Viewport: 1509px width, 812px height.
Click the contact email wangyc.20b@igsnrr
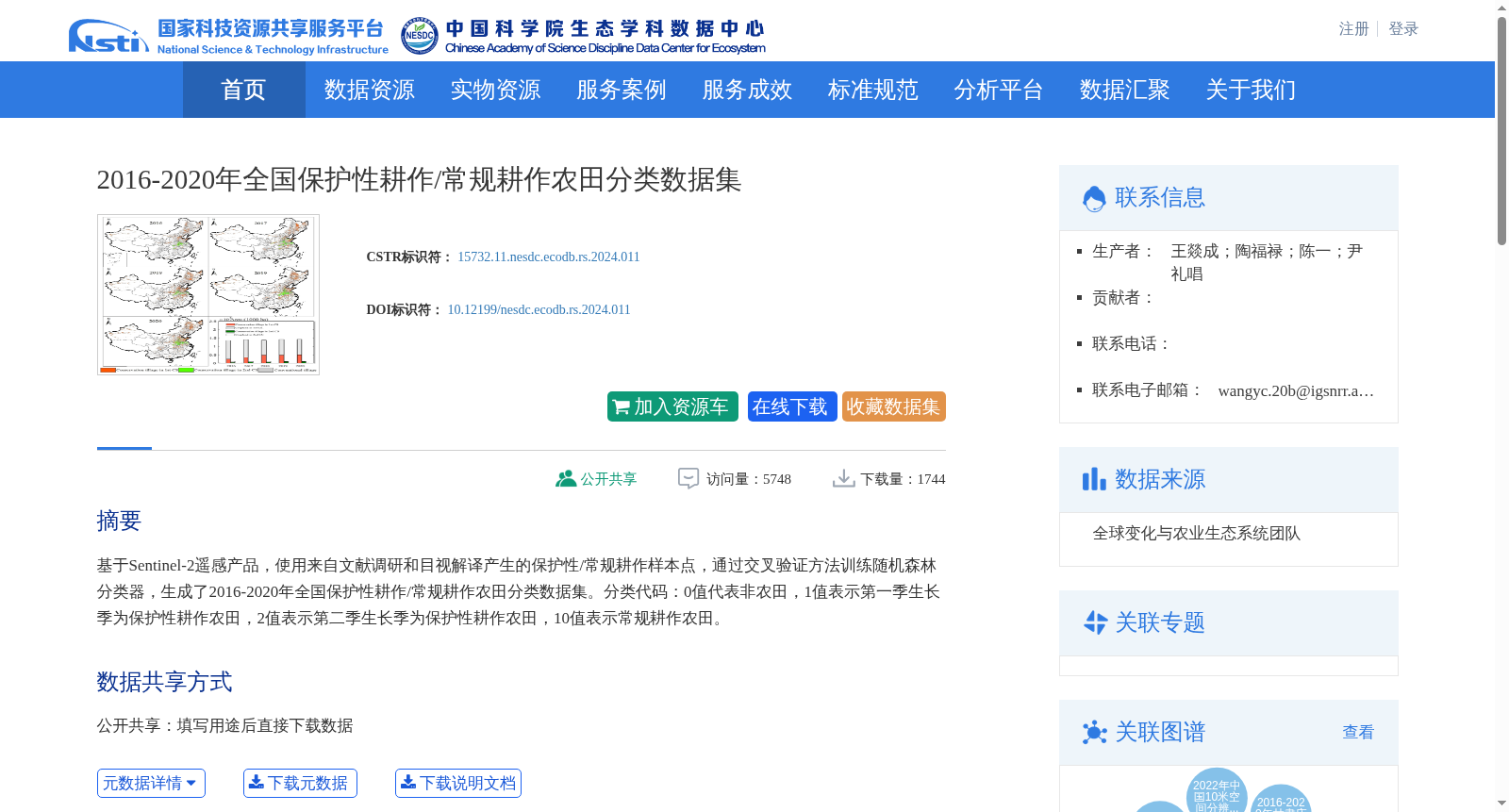pyautogui.click(x=1296, y=390)
